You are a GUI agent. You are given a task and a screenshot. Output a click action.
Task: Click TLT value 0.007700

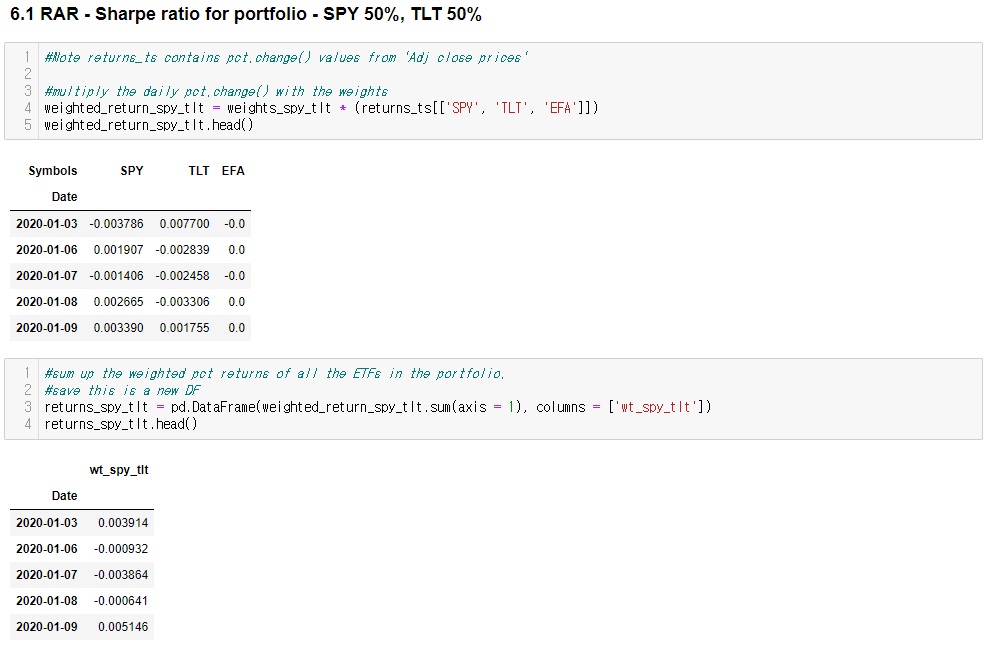coord(184,224)
